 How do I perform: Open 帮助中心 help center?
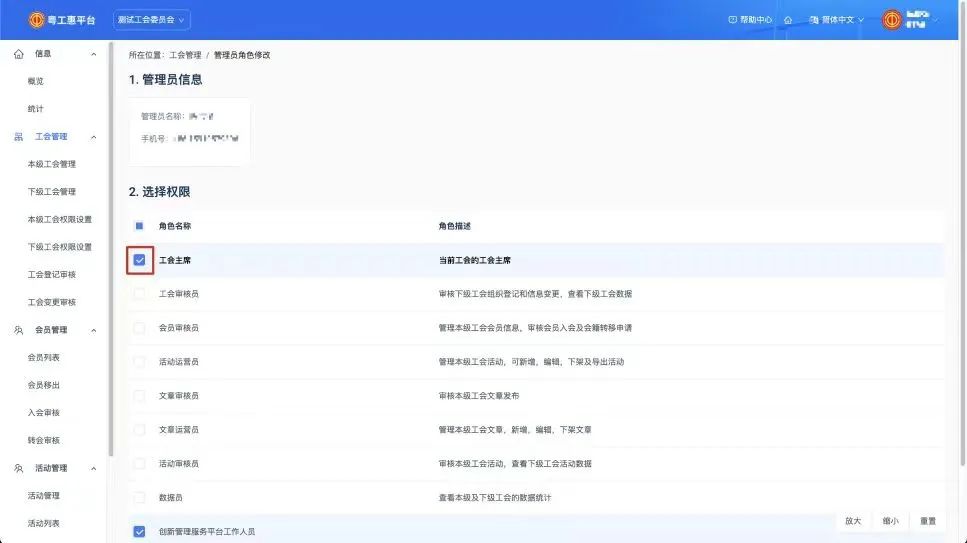(x=750, y=20)
